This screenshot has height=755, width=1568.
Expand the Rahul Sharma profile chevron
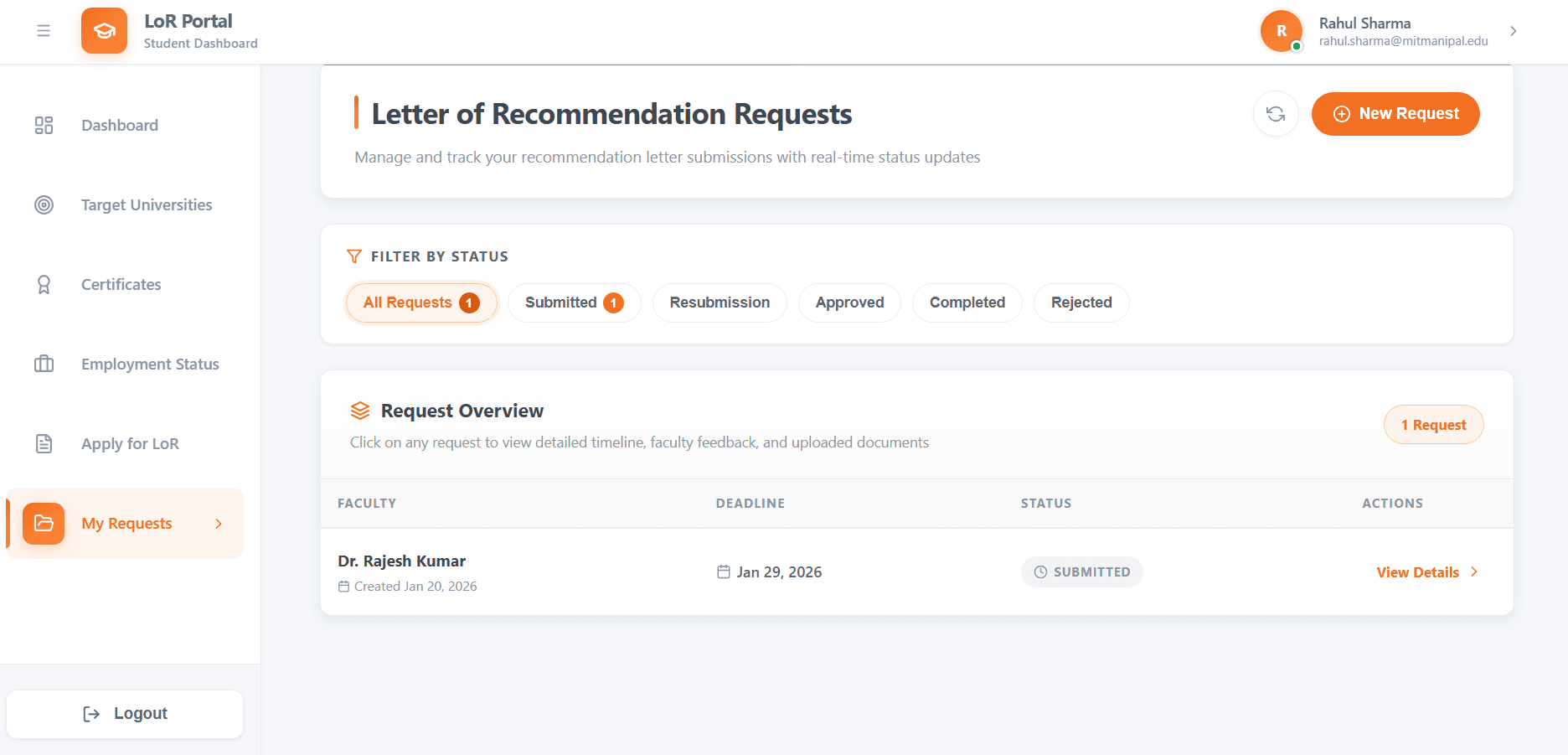(1513, 31)
